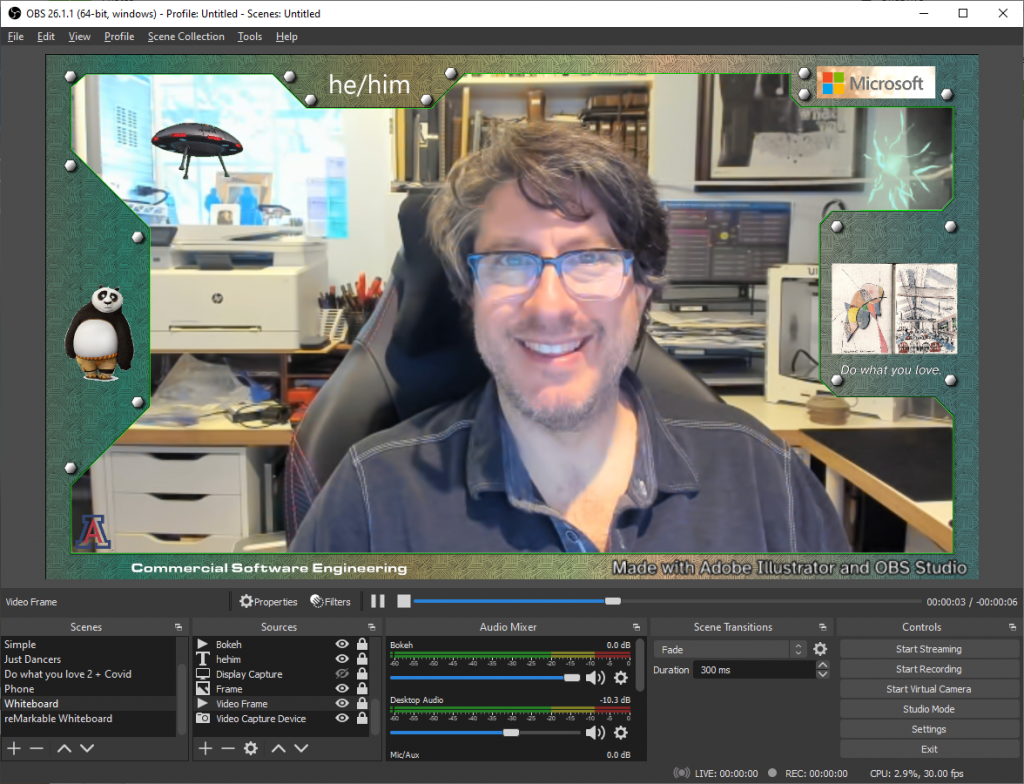Start the Virtual Camera
Screen dimensions: 1024x784
point(929,689)
